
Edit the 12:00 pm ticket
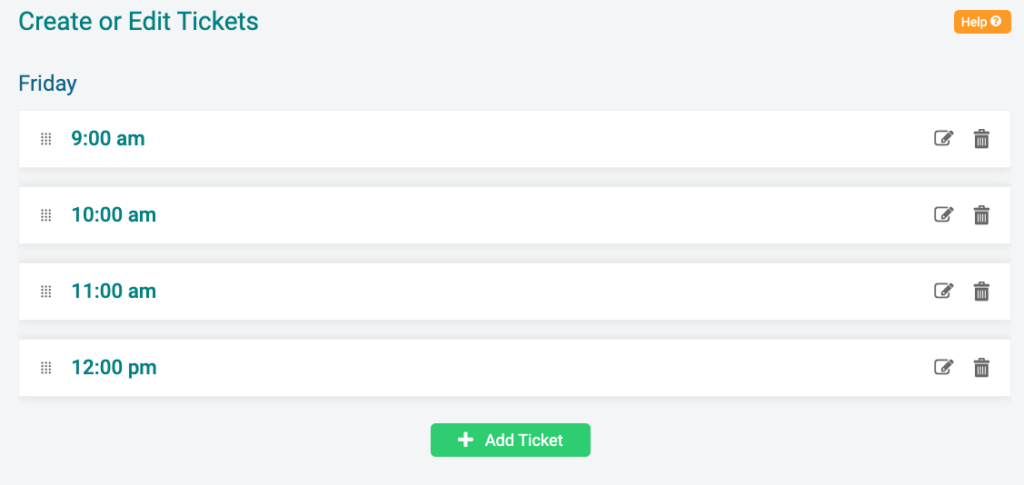(943, 368)
